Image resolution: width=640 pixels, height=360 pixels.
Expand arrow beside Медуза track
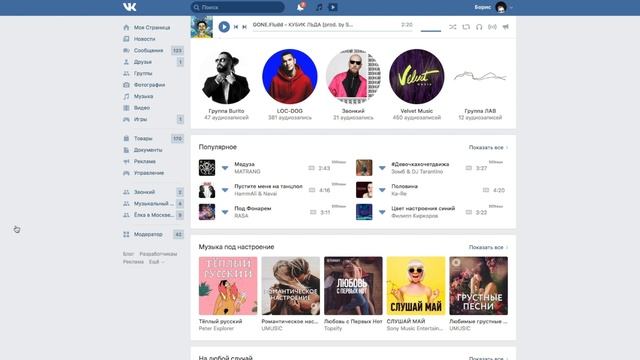[x=225, y=168]
